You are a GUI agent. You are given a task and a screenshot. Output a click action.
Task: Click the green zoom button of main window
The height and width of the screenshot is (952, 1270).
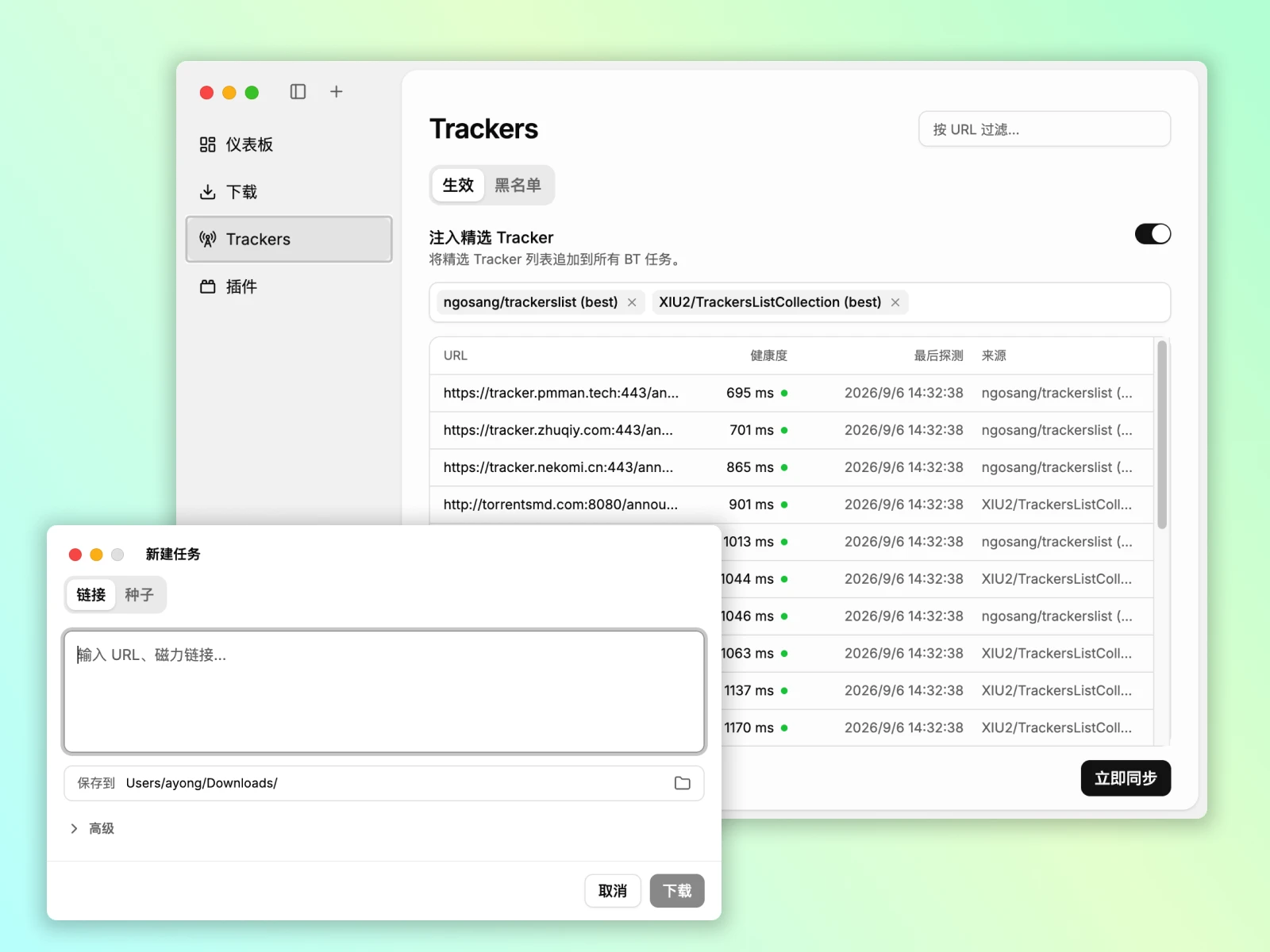pos(252,93)
